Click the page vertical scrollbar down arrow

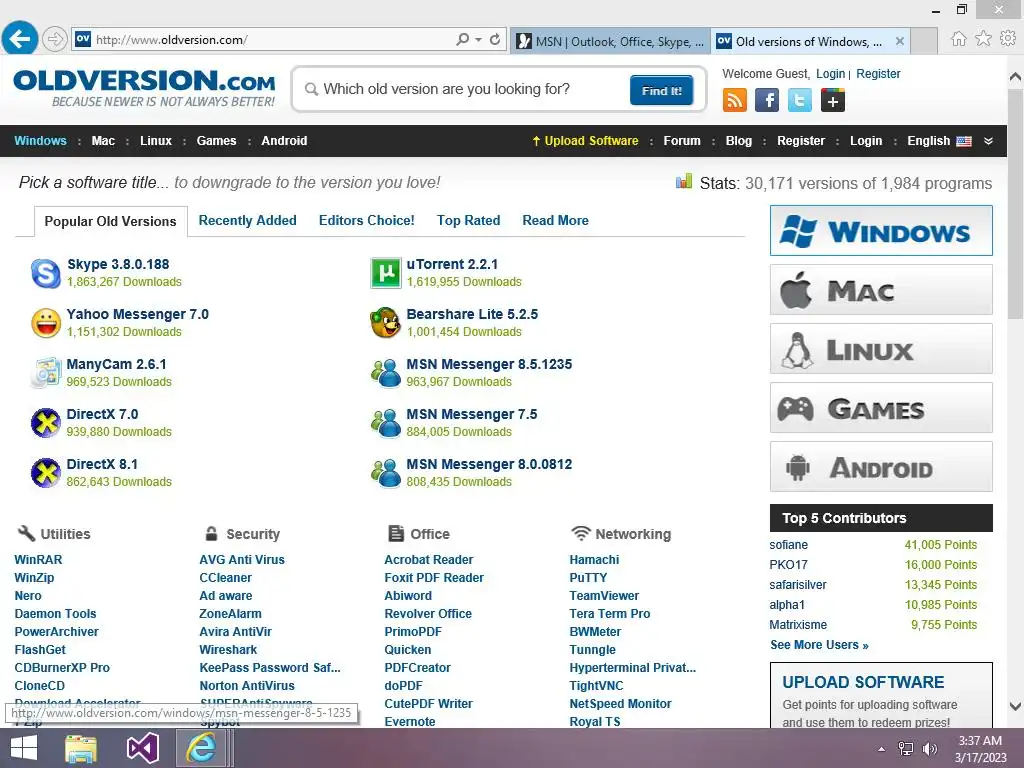pos(1016,706)
